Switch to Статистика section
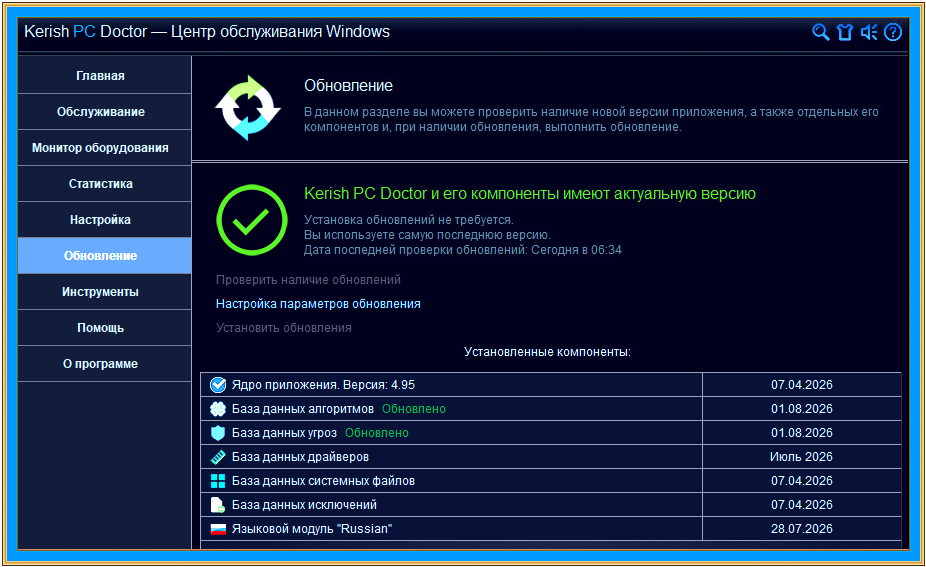Viewport: 926px width, 567px height. [x=105, y=184]
